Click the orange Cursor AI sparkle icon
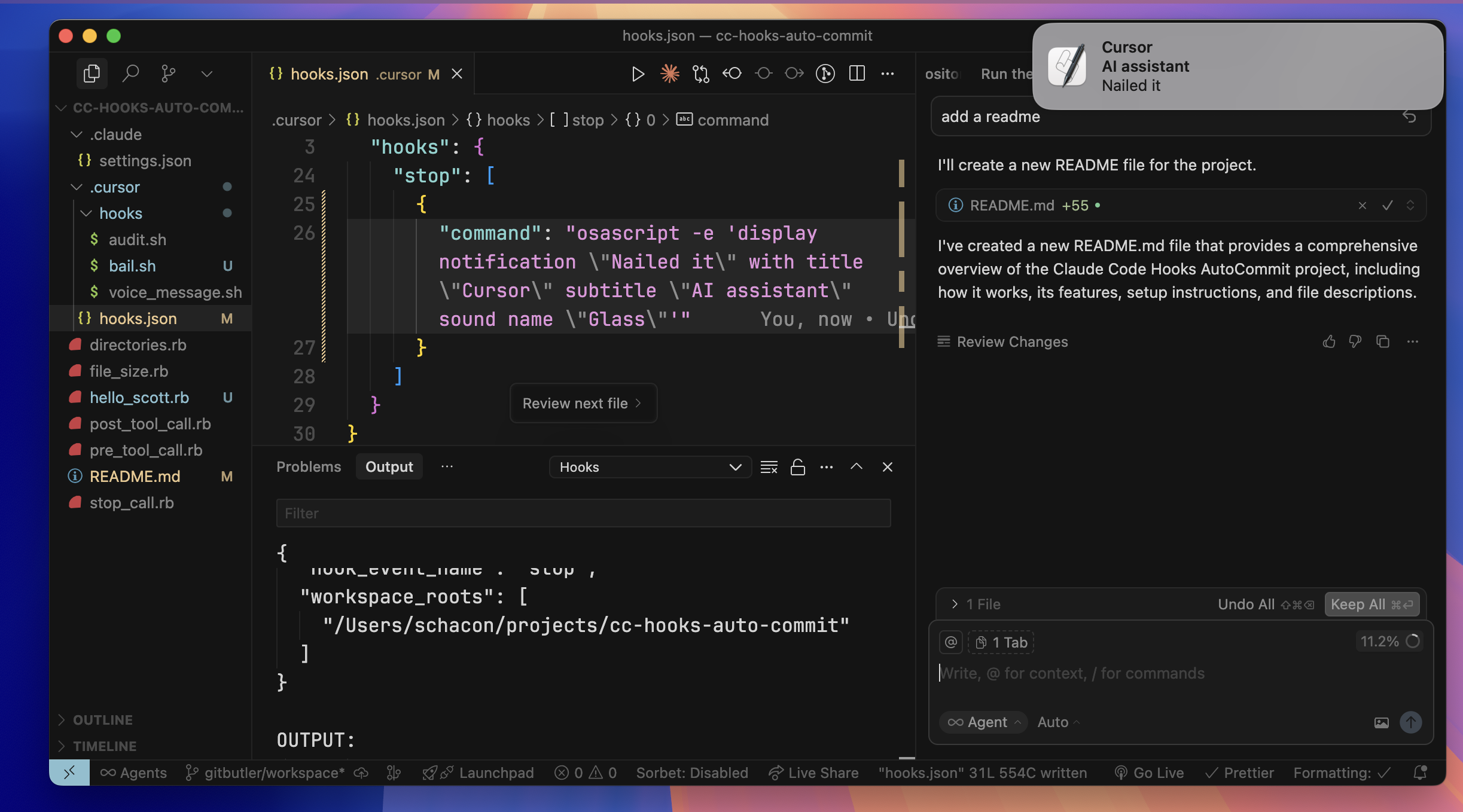The image size is (1463, 812). [669, 74]
